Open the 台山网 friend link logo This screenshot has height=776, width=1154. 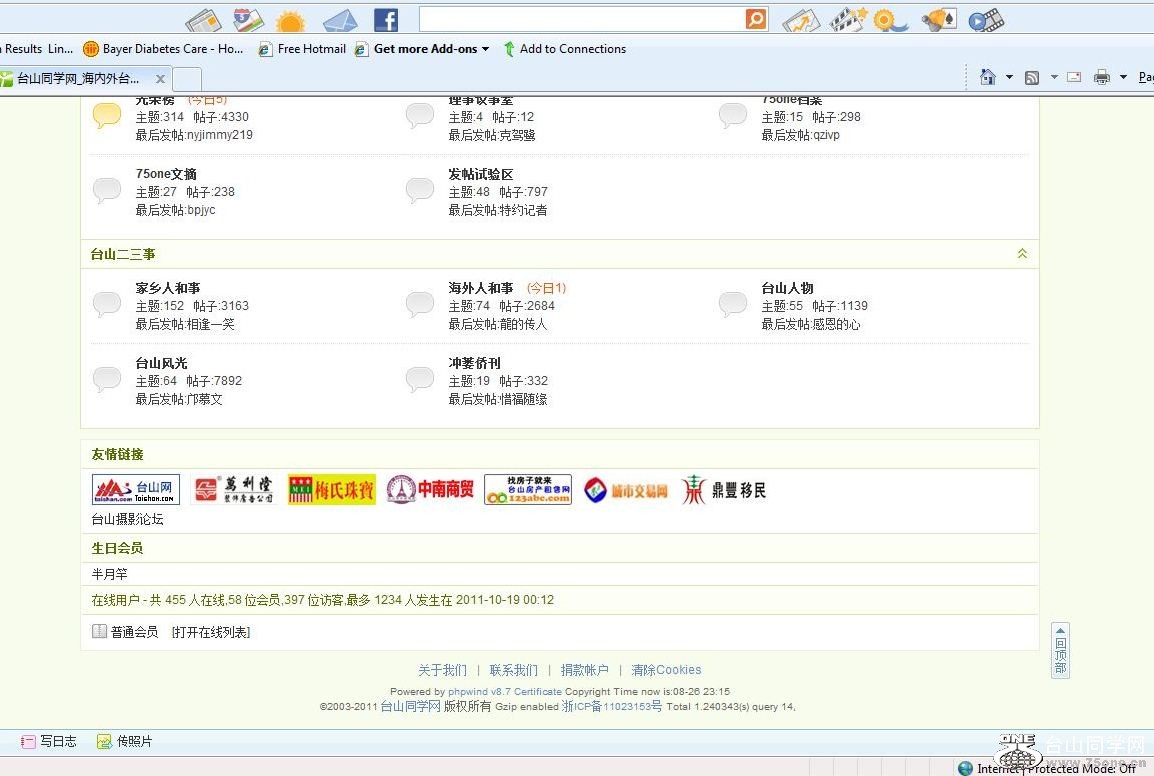(136, 489)
